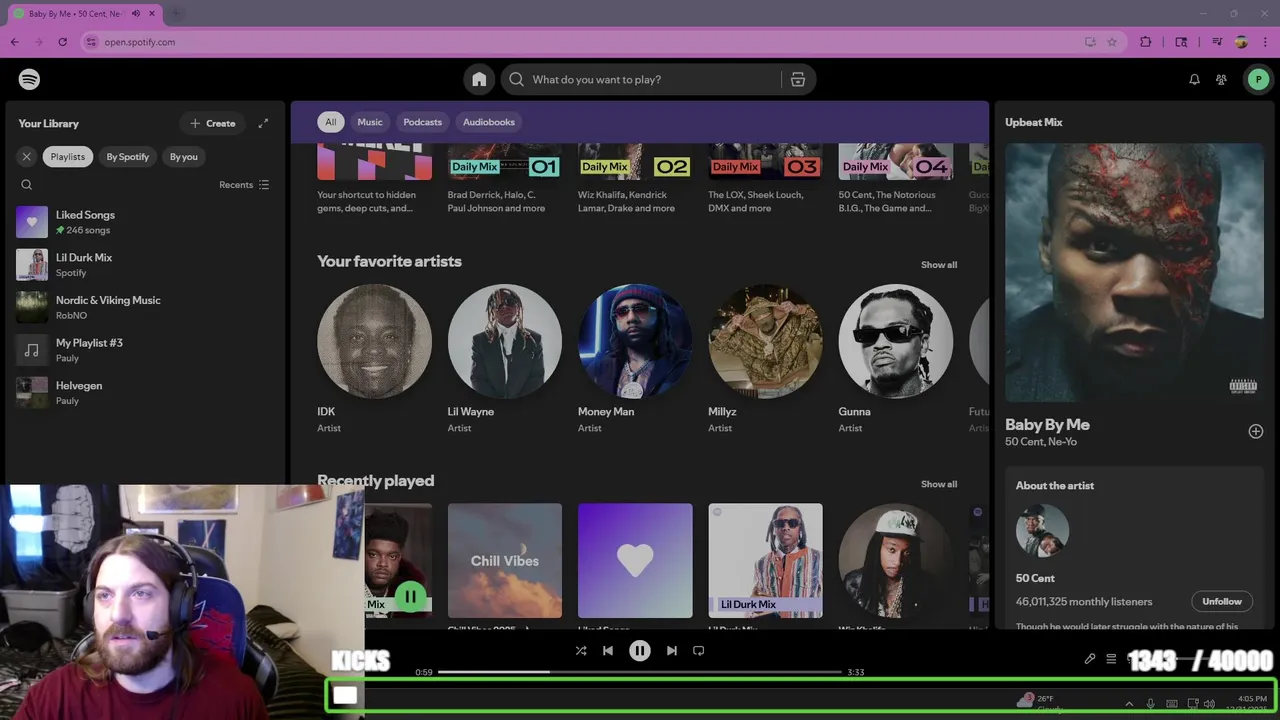Screen dimensions: 1280x720
Task: Open the green P profile menu
Action: (1258, 80)
